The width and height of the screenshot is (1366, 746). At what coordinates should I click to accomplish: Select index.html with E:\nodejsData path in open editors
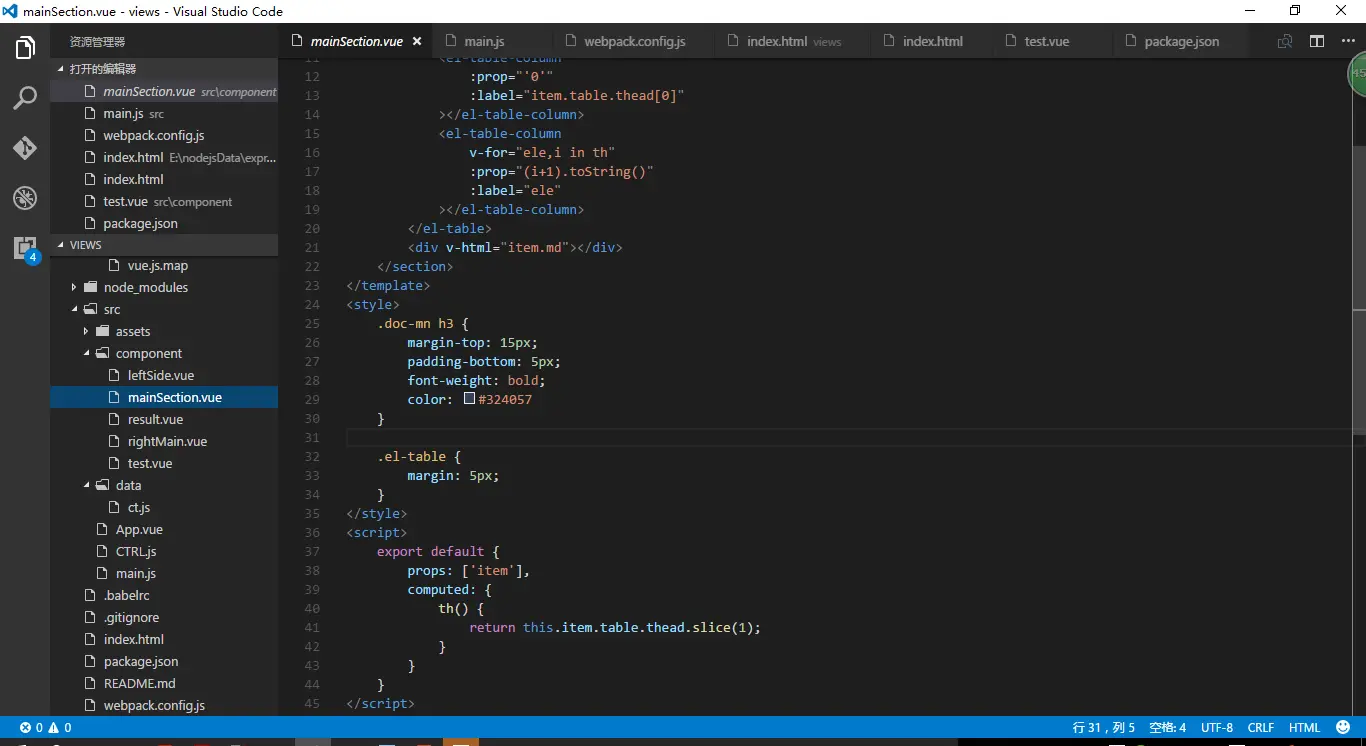[x=164, y=157]
